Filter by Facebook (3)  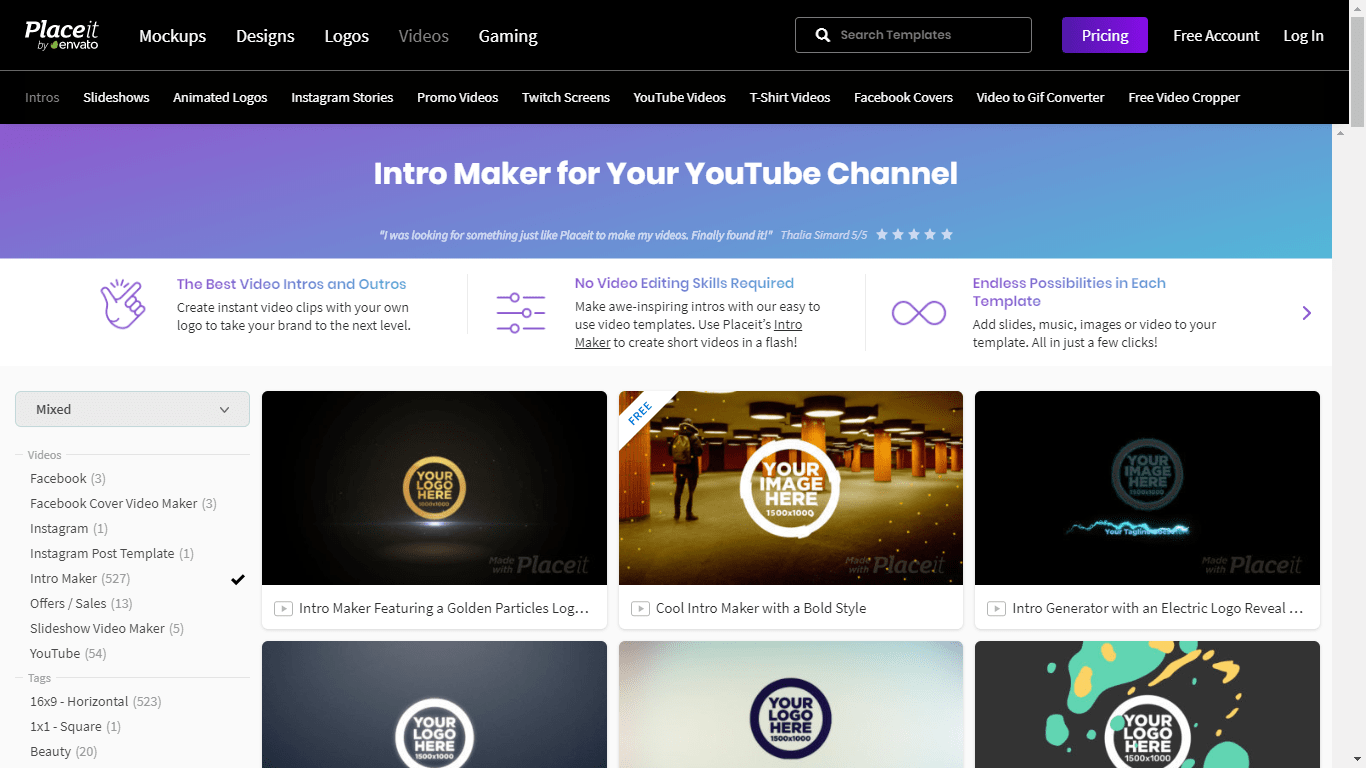pos(68,479)
